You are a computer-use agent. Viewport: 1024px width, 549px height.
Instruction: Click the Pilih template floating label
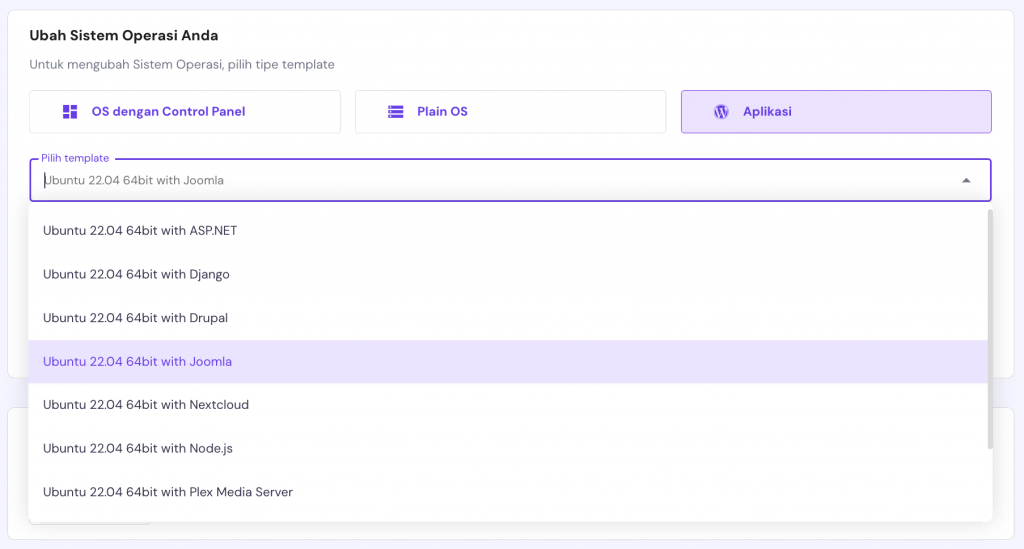(x=75, y=158)
